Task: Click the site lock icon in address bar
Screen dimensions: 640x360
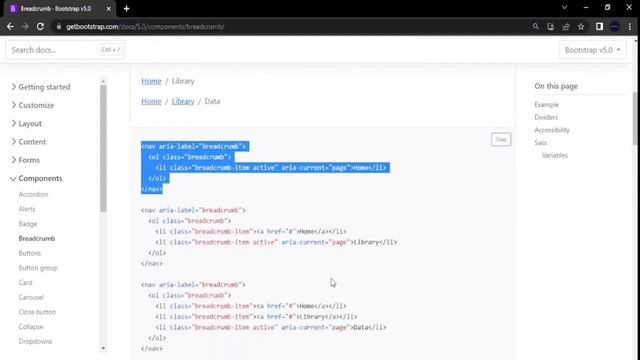Action: [x=59, y=27]
